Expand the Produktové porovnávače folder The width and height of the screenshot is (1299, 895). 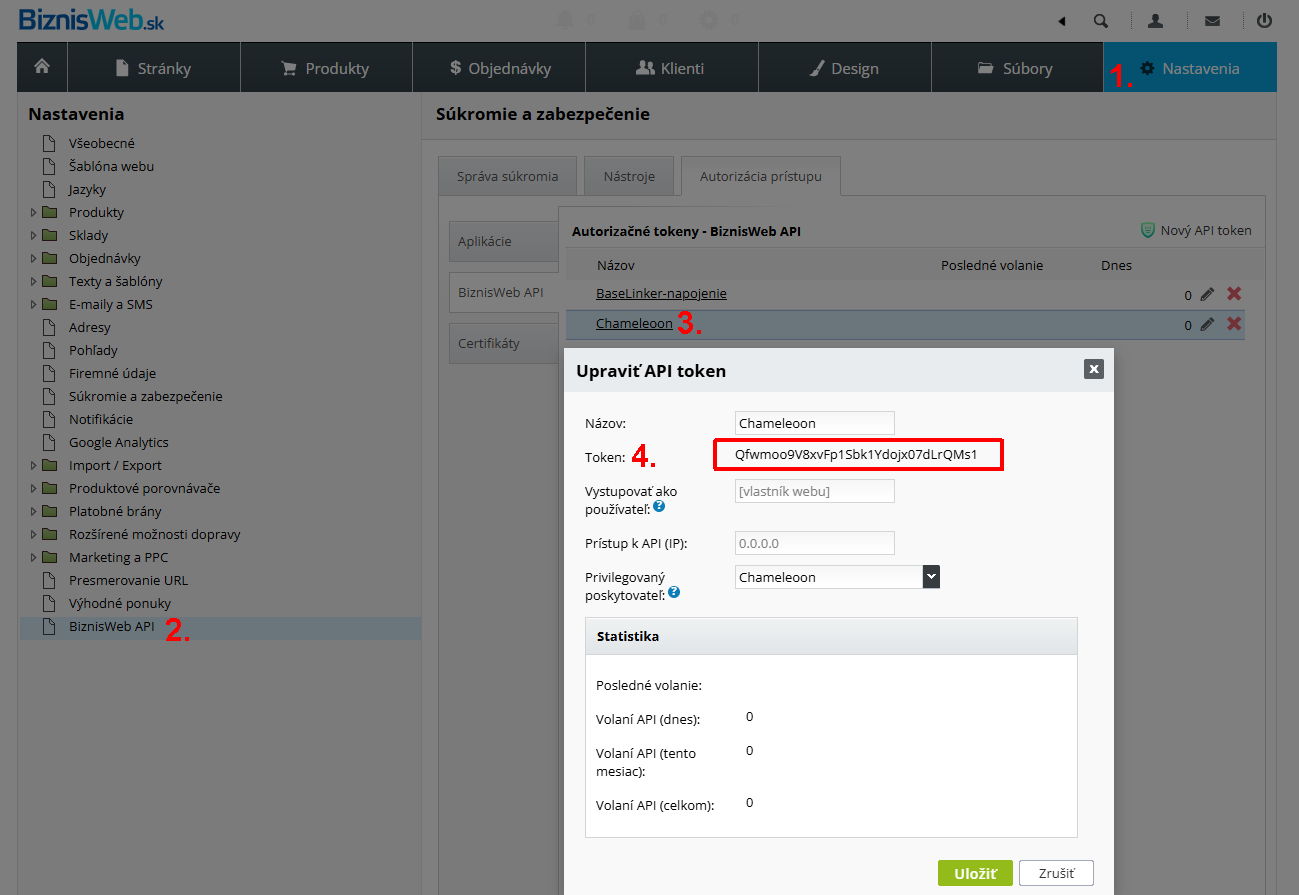[x=34, y=488]
